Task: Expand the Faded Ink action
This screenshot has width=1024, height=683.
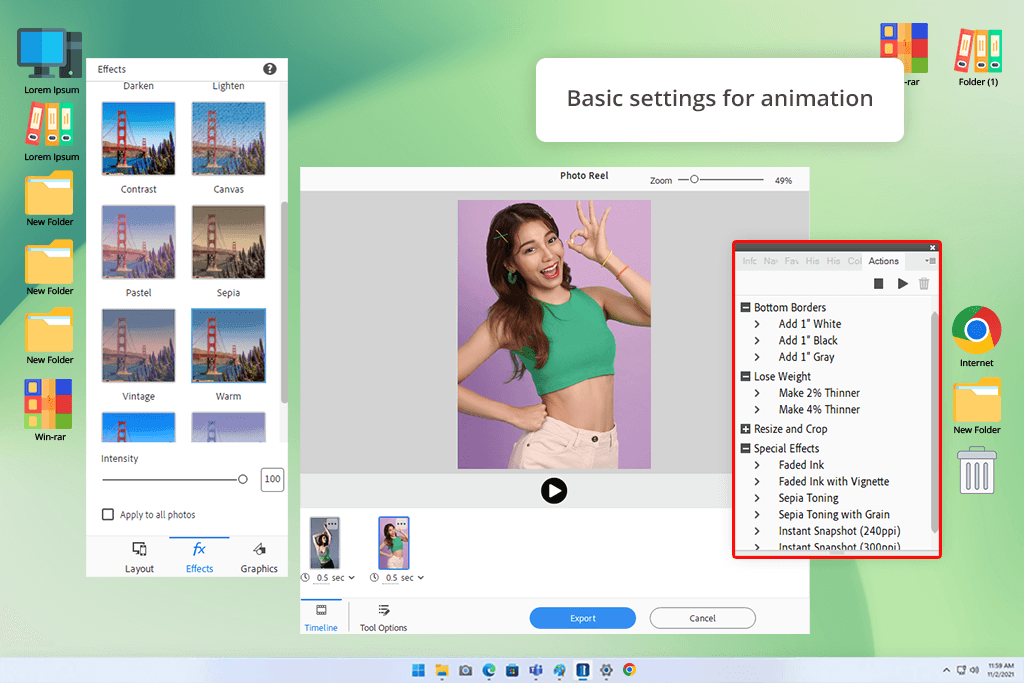Action: [x=758, y=465]
